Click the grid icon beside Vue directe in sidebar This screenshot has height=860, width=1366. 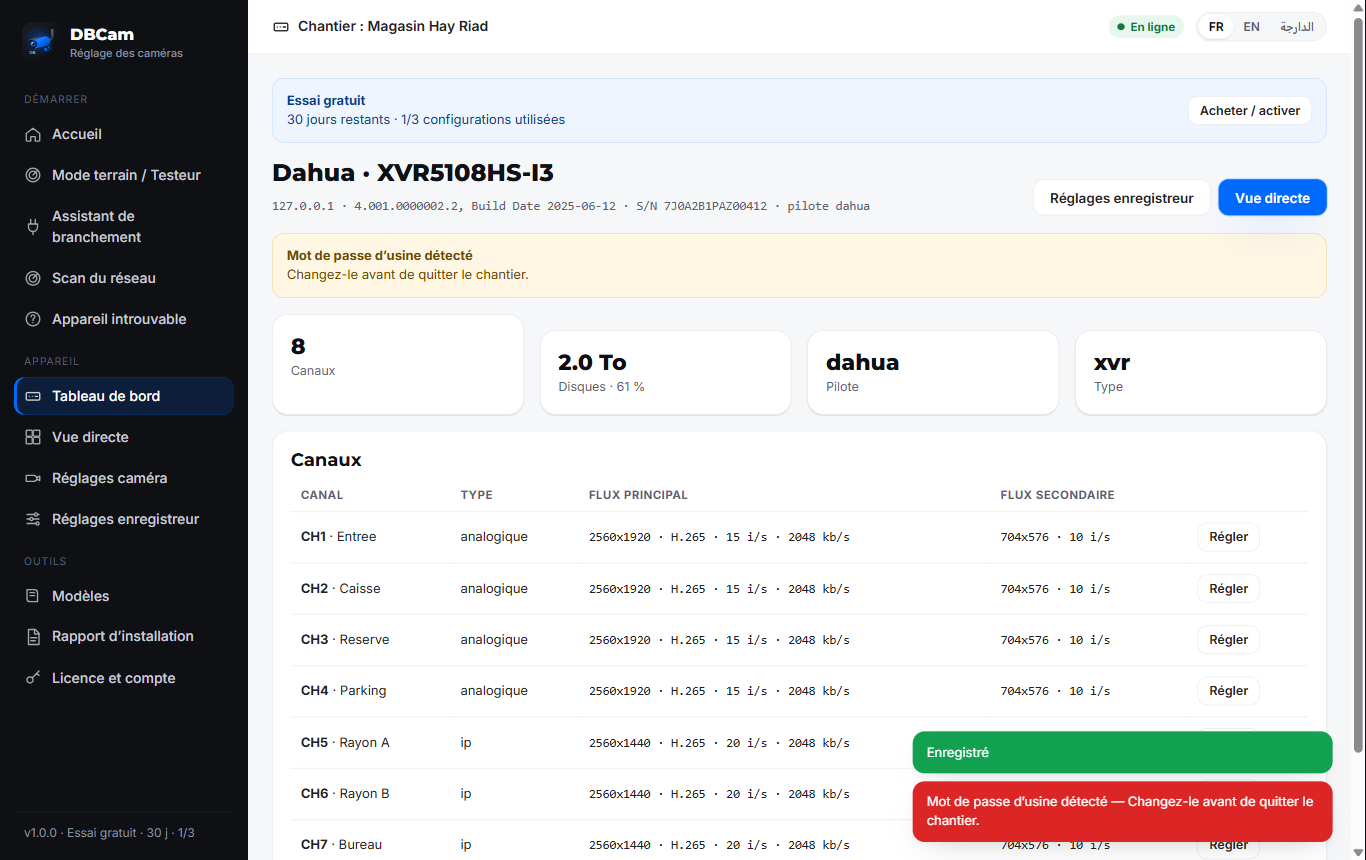coord(33,438)
